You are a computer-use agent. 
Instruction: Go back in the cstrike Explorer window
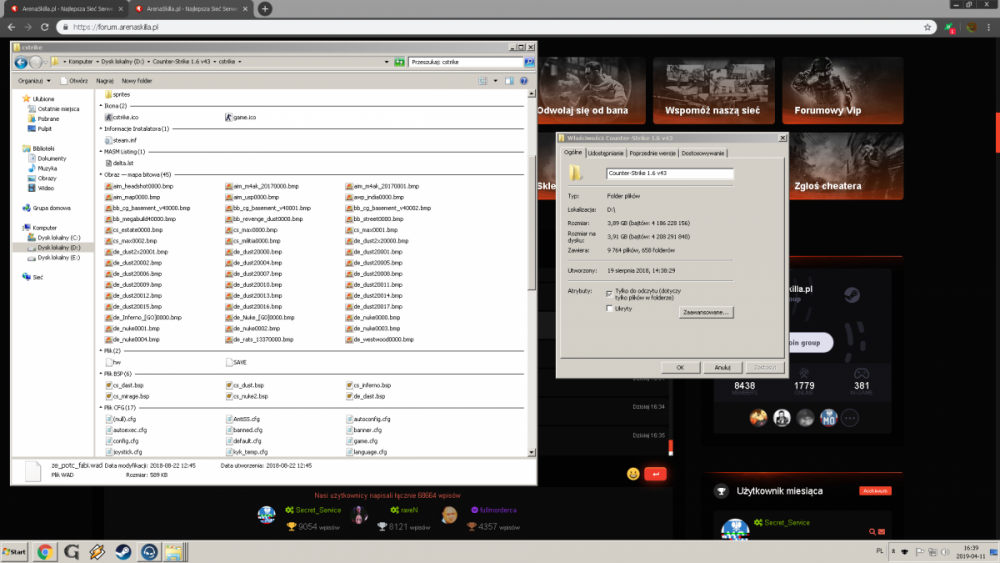pos(20,62)
